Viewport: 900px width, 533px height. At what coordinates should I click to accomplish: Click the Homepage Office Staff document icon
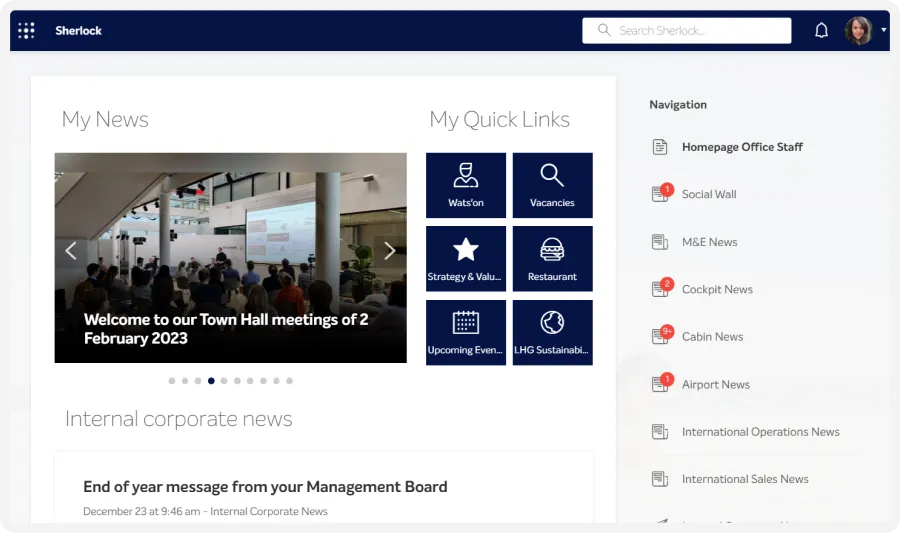660,147
